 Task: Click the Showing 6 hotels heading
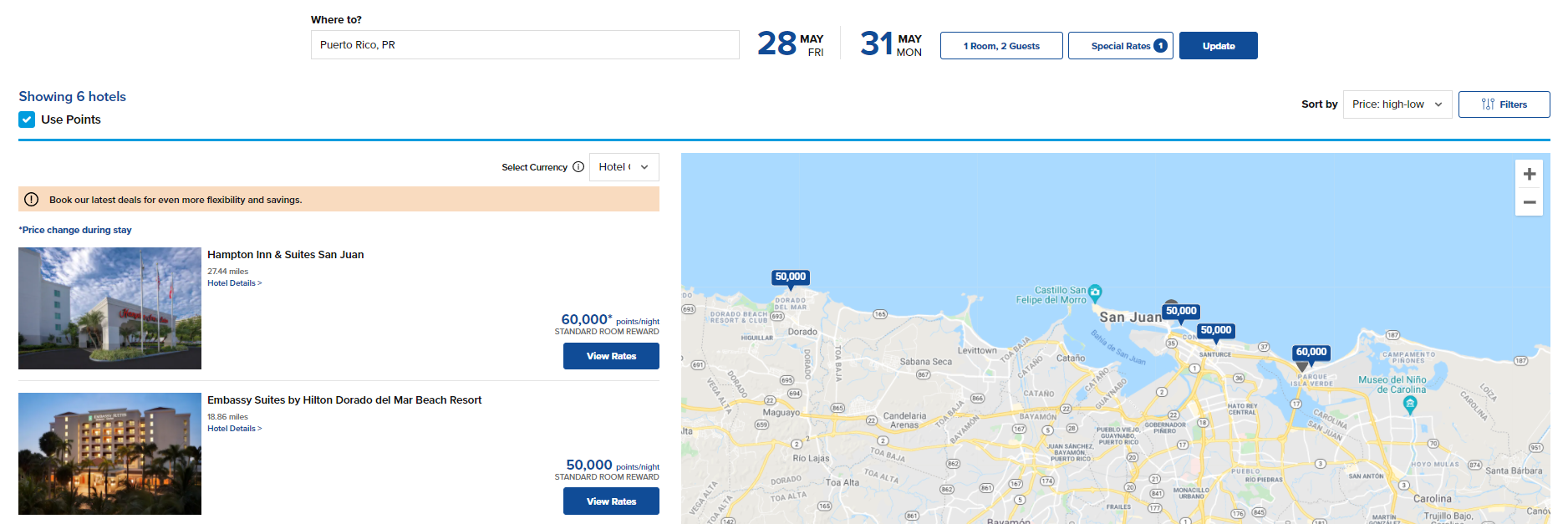(x=73, y=97)
